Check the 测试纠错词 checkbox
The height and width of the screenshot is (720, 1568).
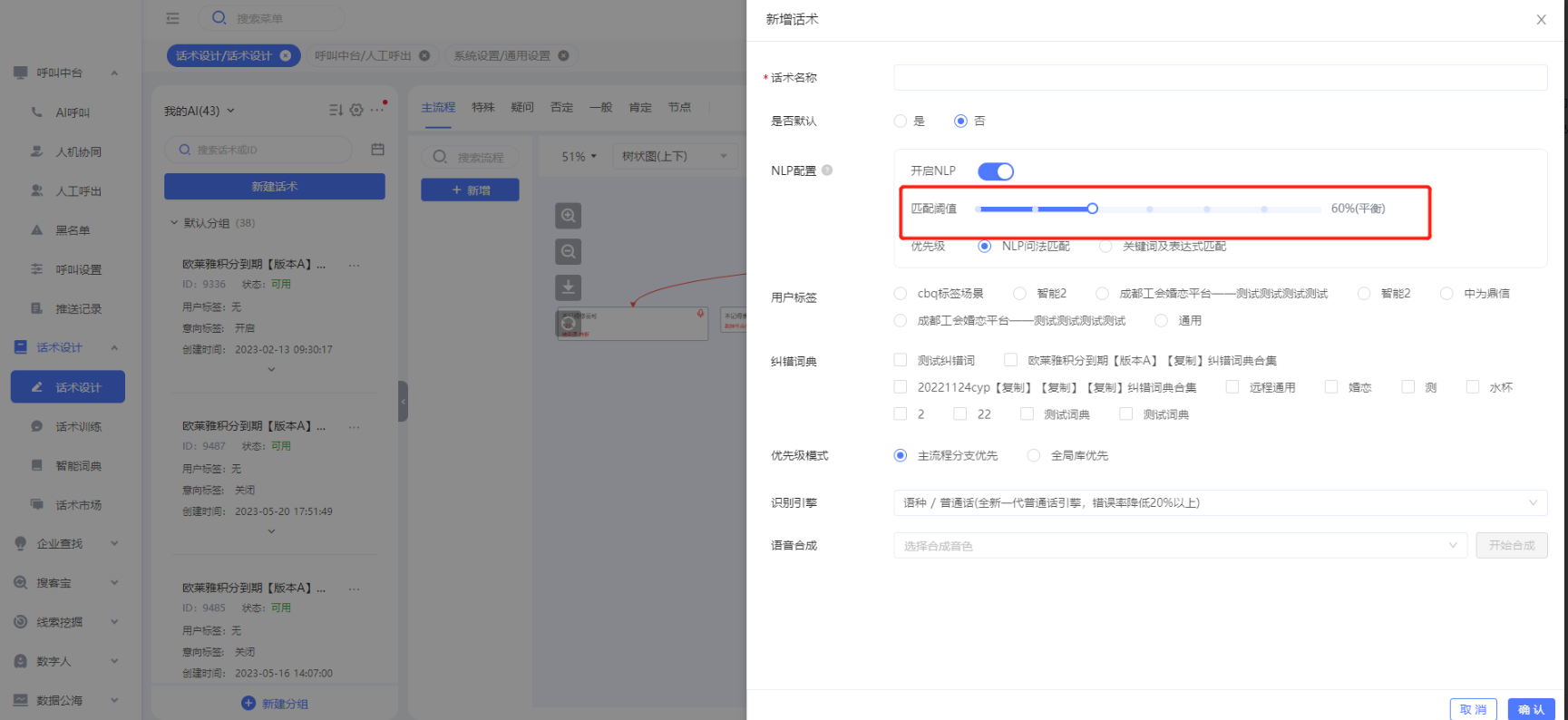tap(901, 360)
